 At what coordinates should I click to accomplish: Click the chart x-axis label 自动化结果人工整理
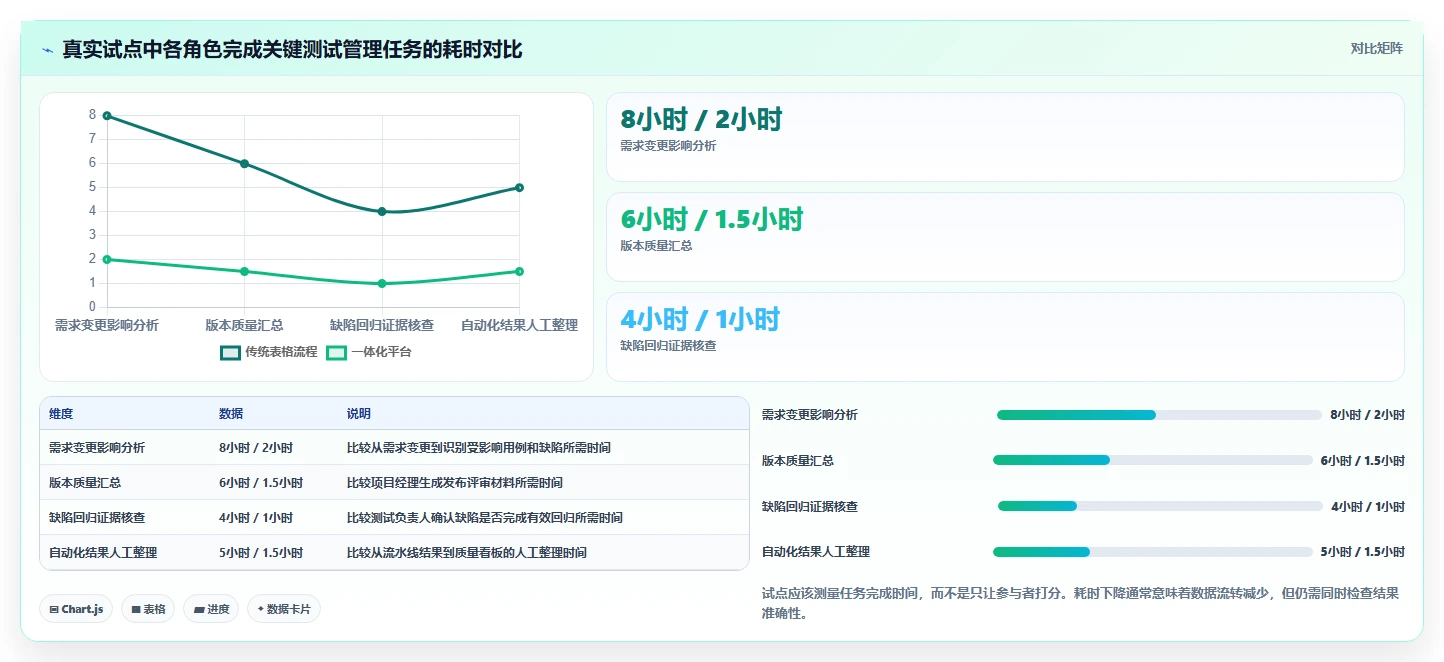coord(519,326)
